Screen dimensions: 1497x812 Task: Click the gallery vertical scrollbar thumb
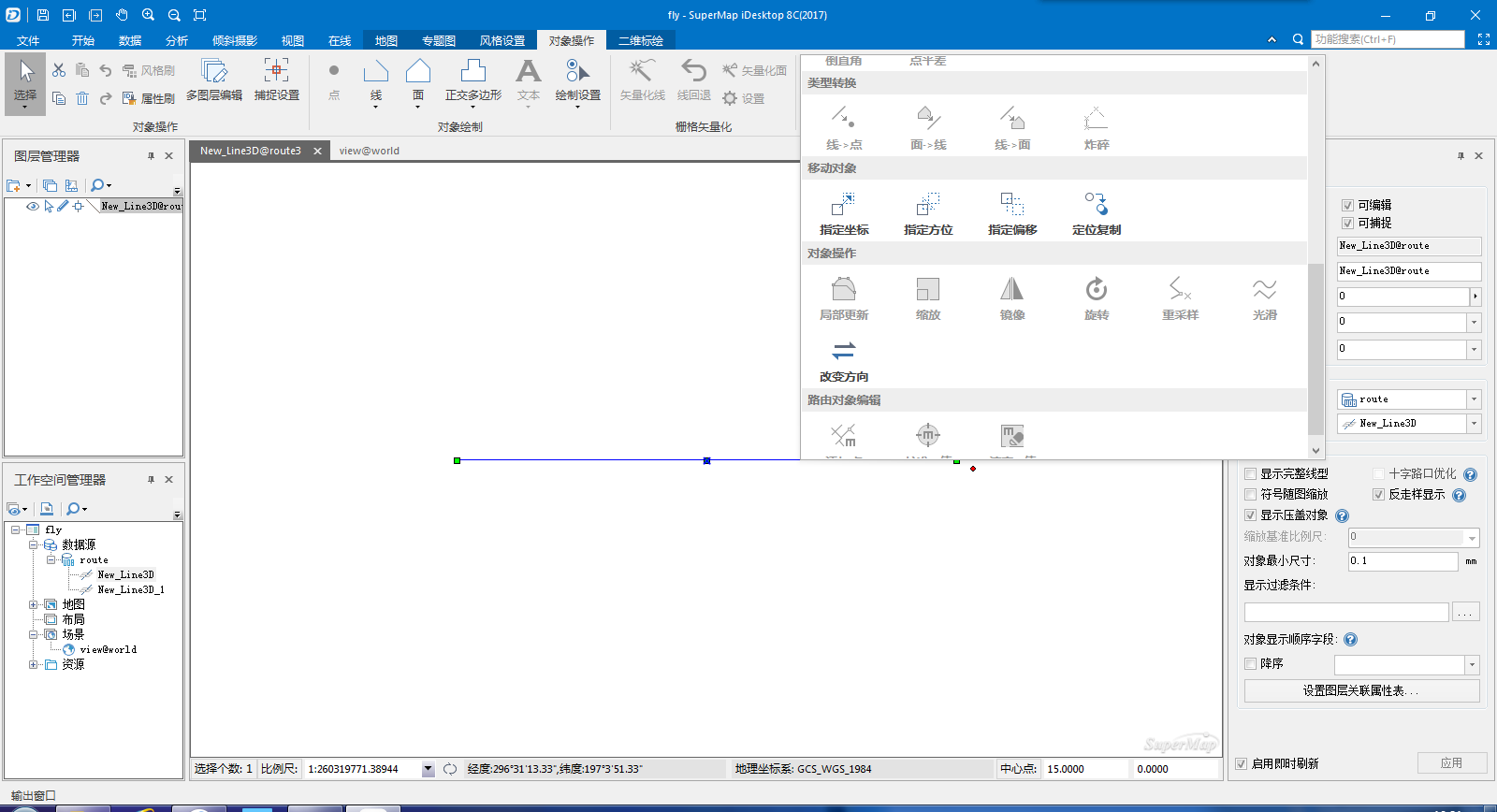point(1315,349)
